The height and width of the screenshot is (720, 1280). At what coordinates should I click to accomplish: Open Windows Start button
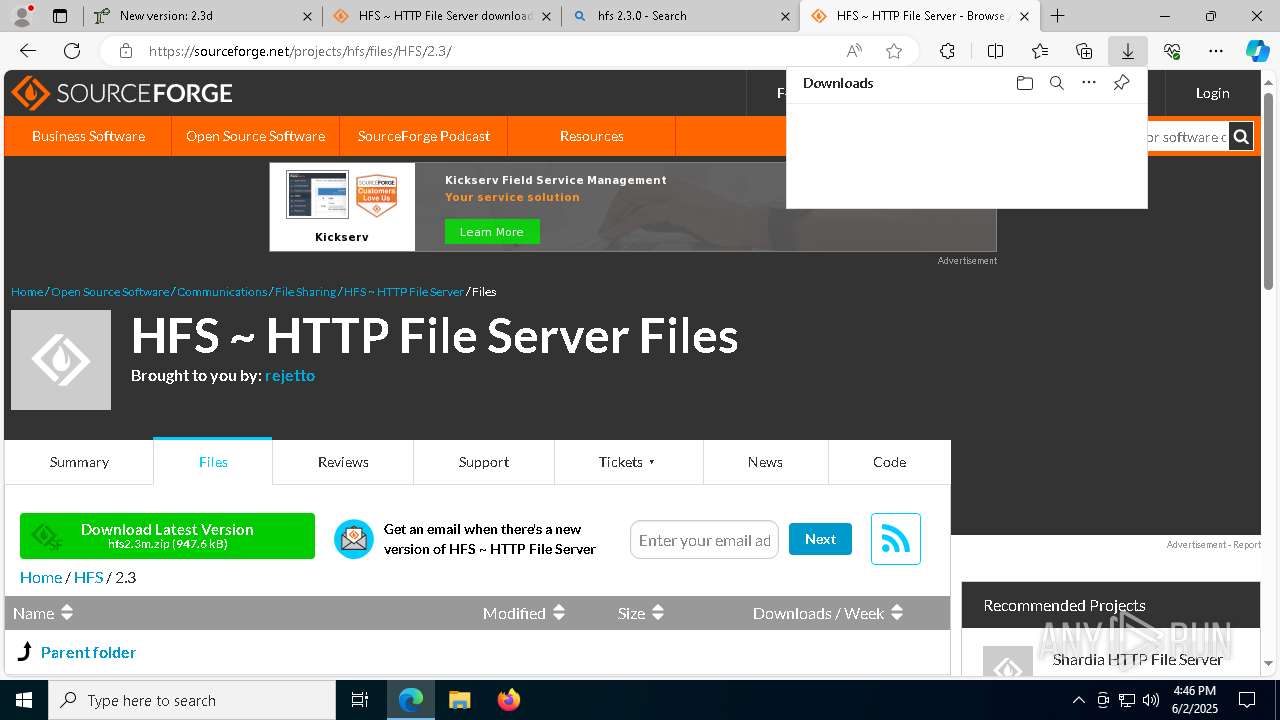(24, 700)
